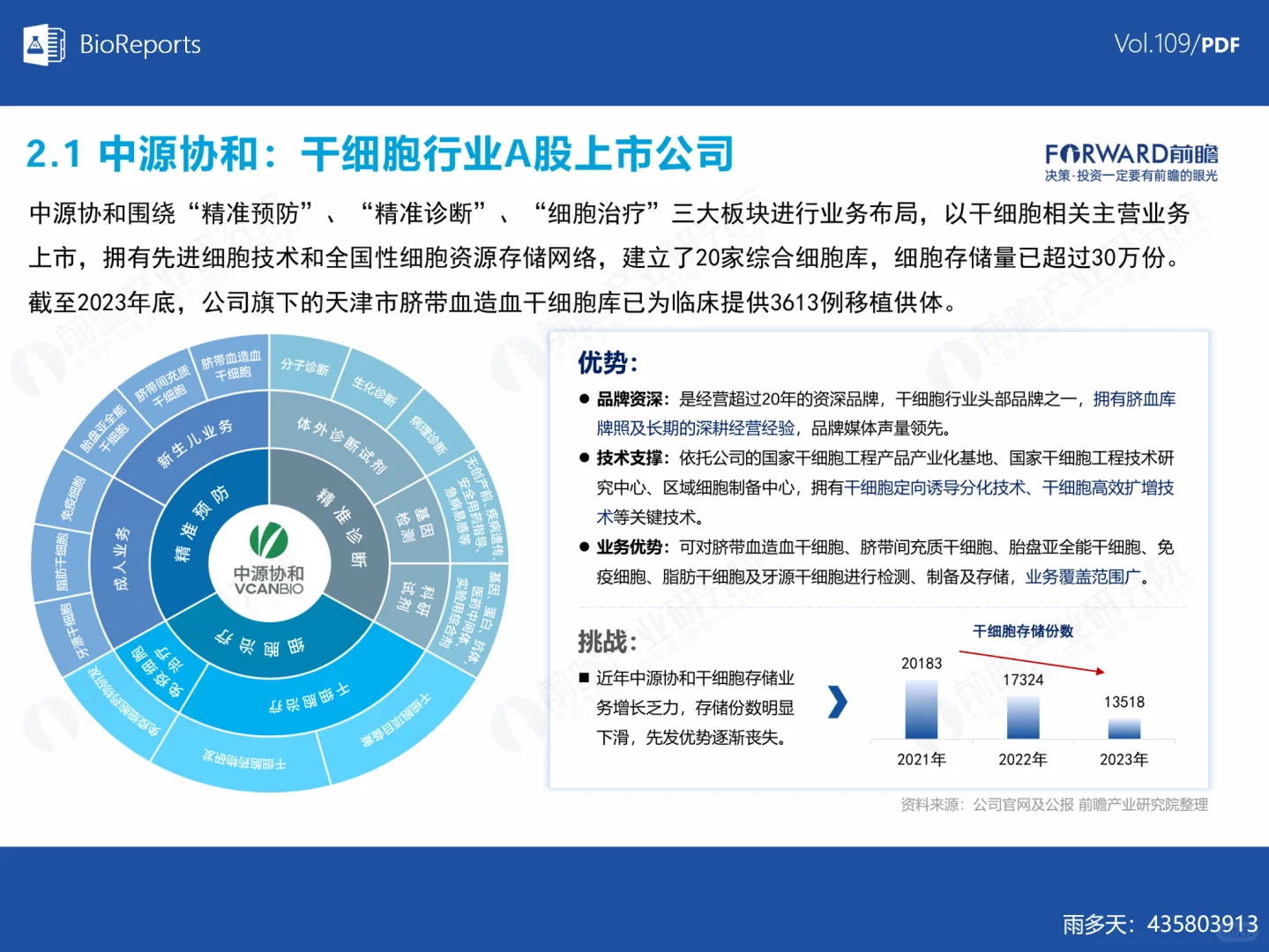Image resolution: width=1269 pixels, height=952 pixels.
Task: Select the 体外诊断试剂 segment
Action: 342,445
